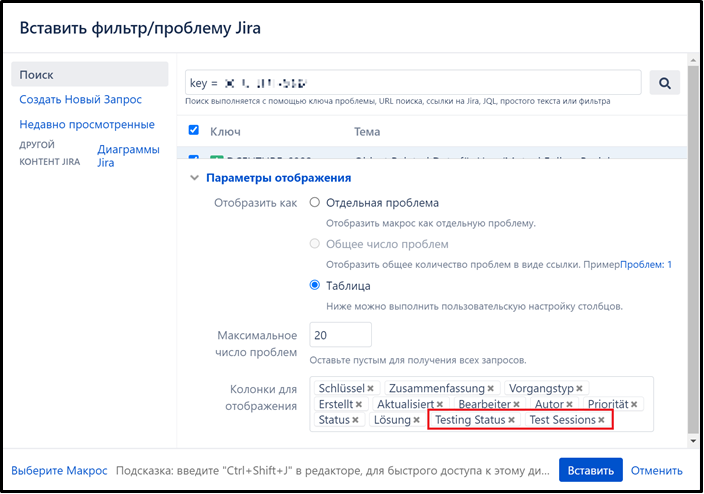Open the Выберите Макрос link
704x494 pixels.
click(x=59, y=470)
